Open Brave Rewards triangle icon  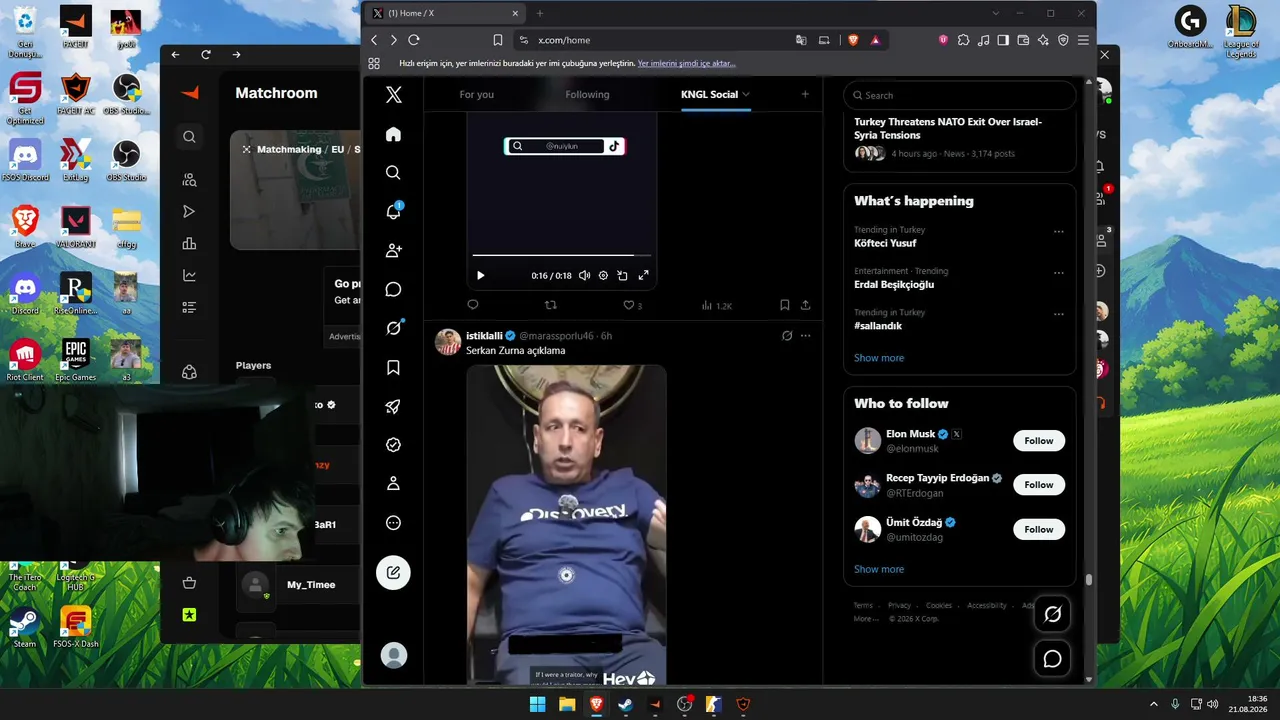875,40
